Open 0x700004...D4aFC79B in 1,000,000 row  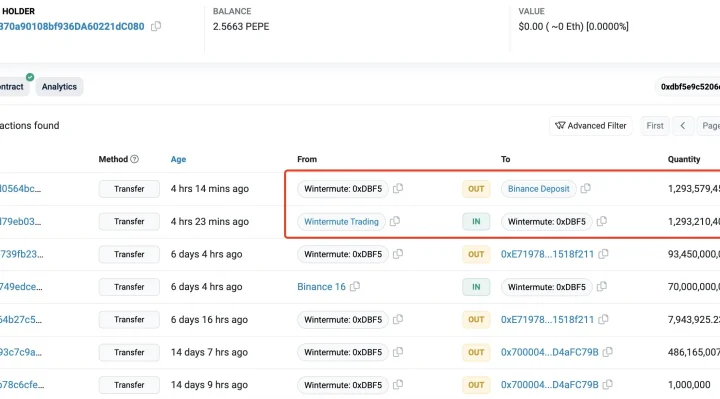coord(550,385)
